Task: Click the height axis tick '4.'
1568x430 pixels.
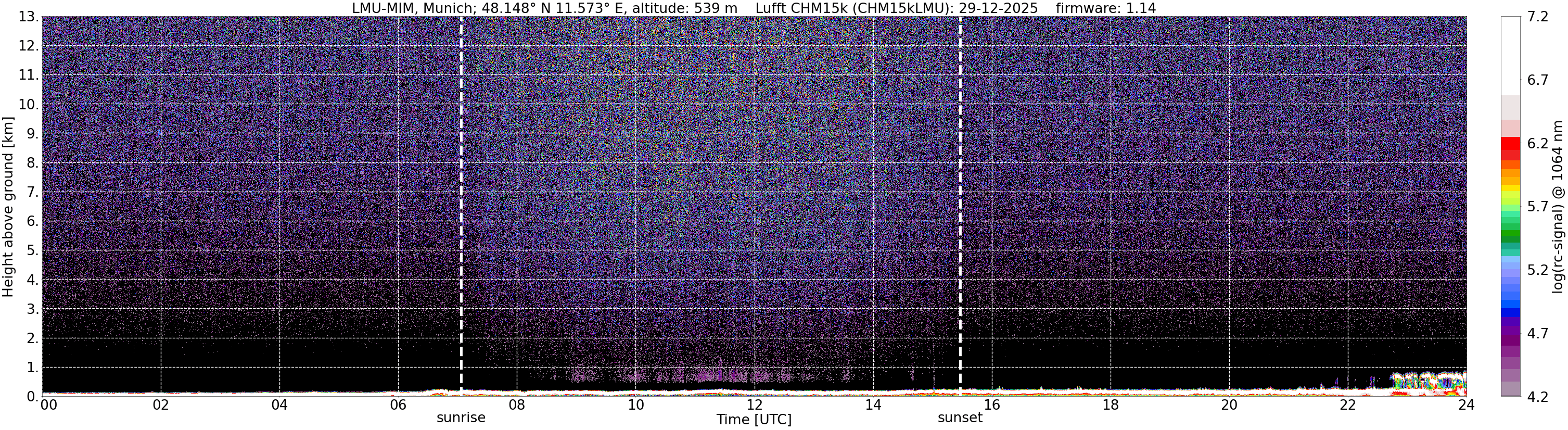Action: point(32,280)
